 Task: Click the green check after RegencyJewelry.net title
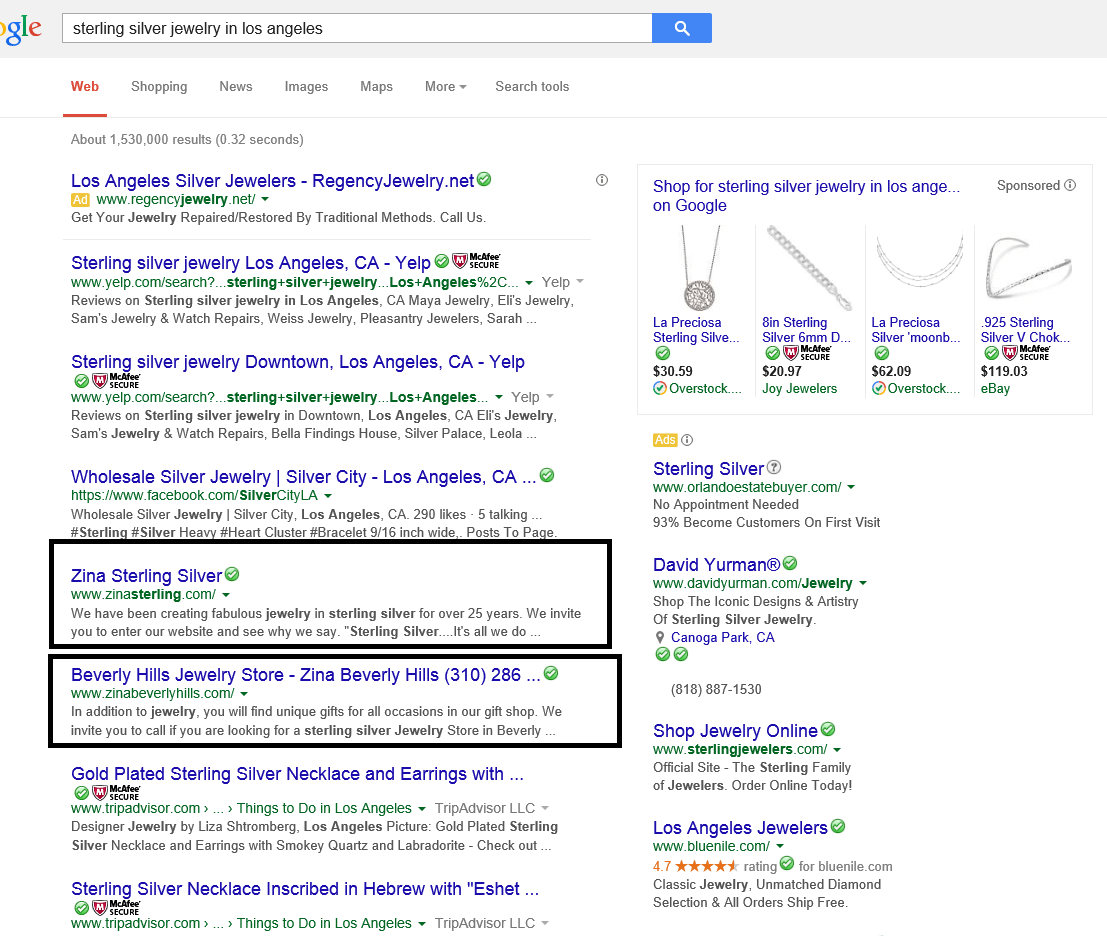point(484,179)
